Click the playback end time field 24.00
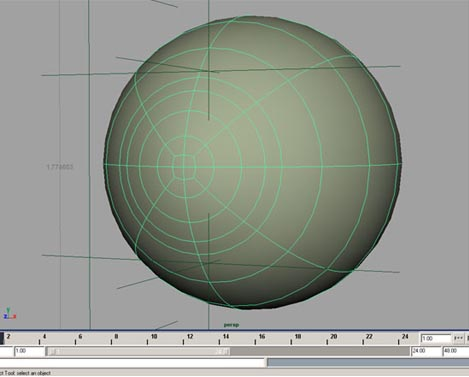 tap(426, 351)
